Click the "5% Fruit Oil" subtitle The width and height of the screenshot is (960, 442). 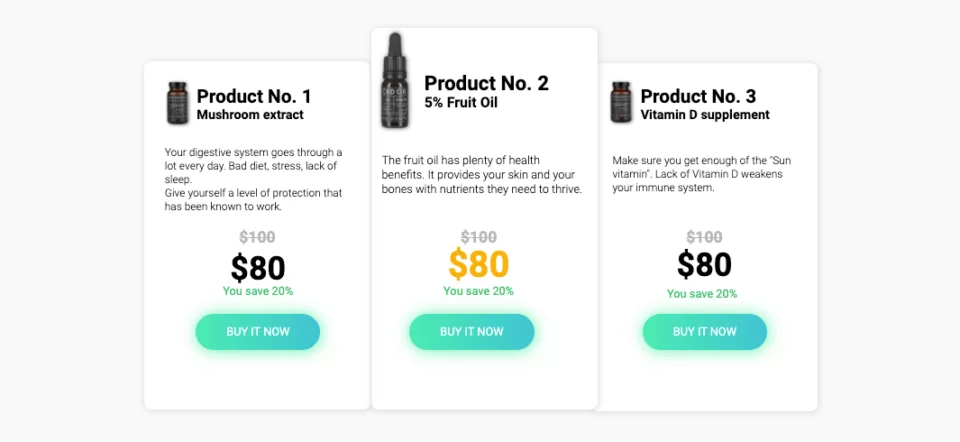(x=460, y=102)
